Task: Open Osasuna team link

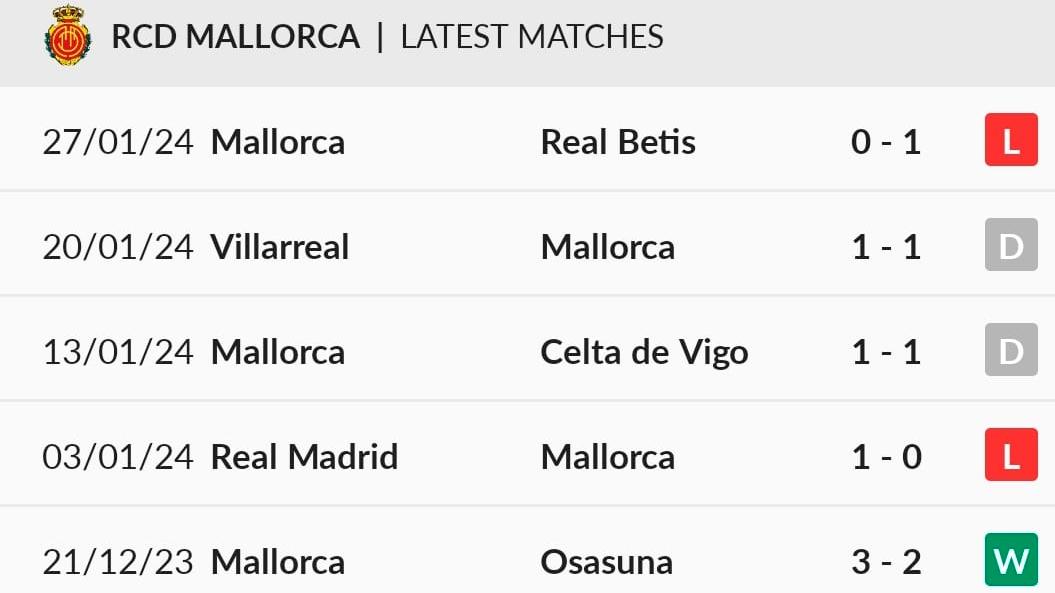Action: click(x=607, y=562)
